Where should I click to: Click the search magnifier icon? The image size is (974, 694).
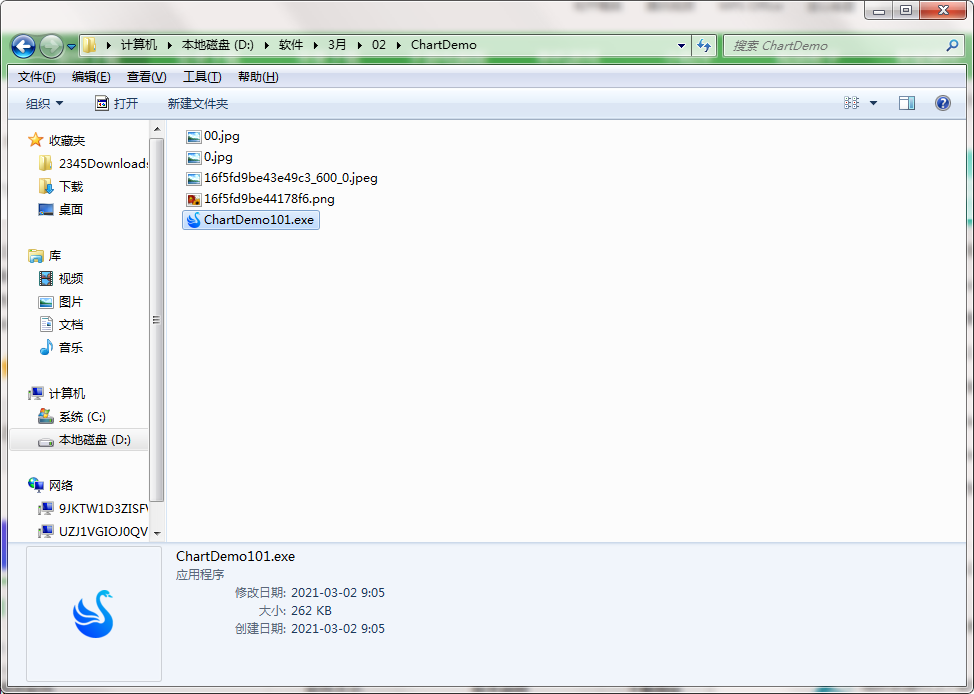point(952,46)
